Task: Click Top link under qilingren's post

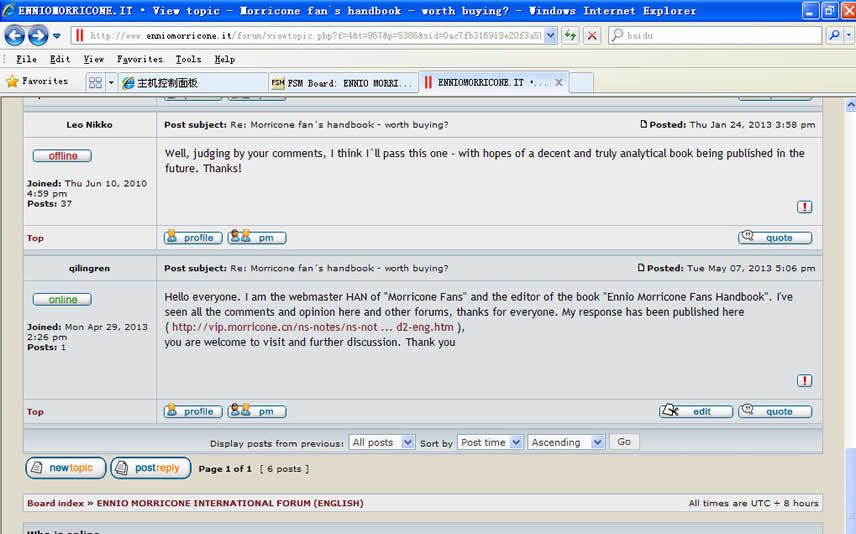Action: click(35, 412)
